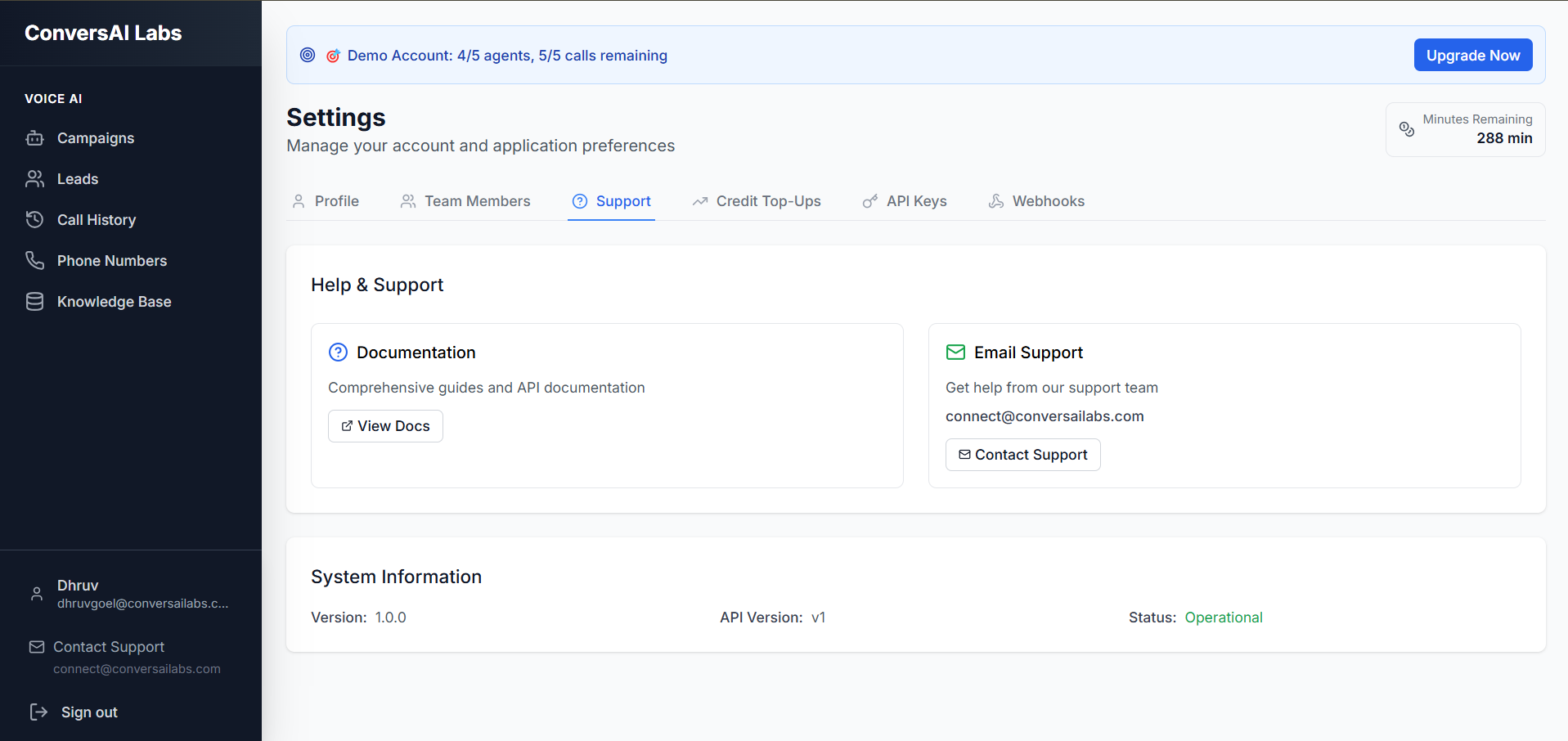This screenshot has height=741, width=1568.
Task: Click the Credit Top-Ups trending arrow icon
Action: [x=700, y=201]
